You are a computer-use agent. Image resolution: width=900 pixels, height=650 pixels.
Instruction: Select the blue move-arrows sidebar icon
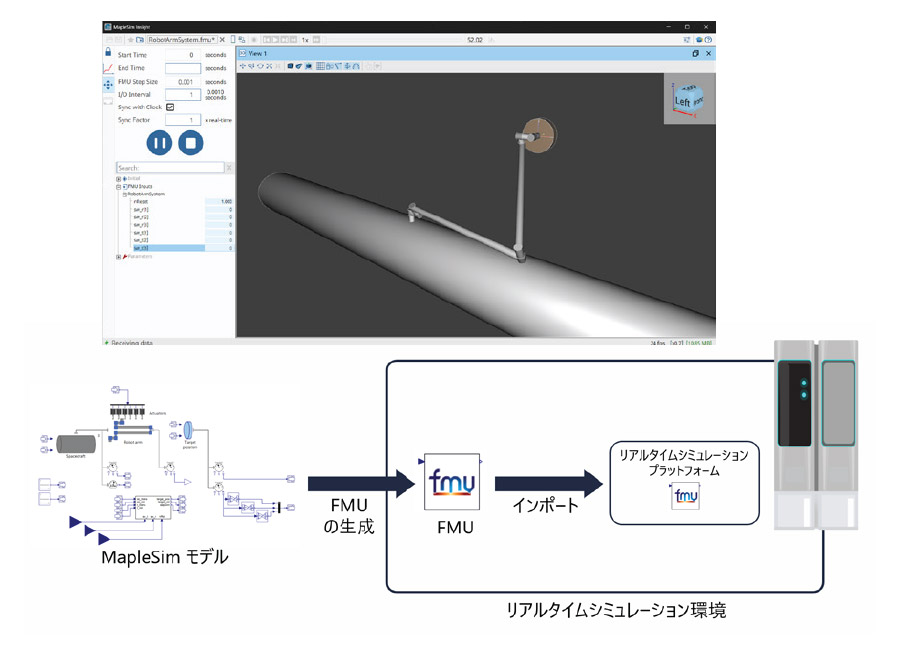tap(108, 85)
